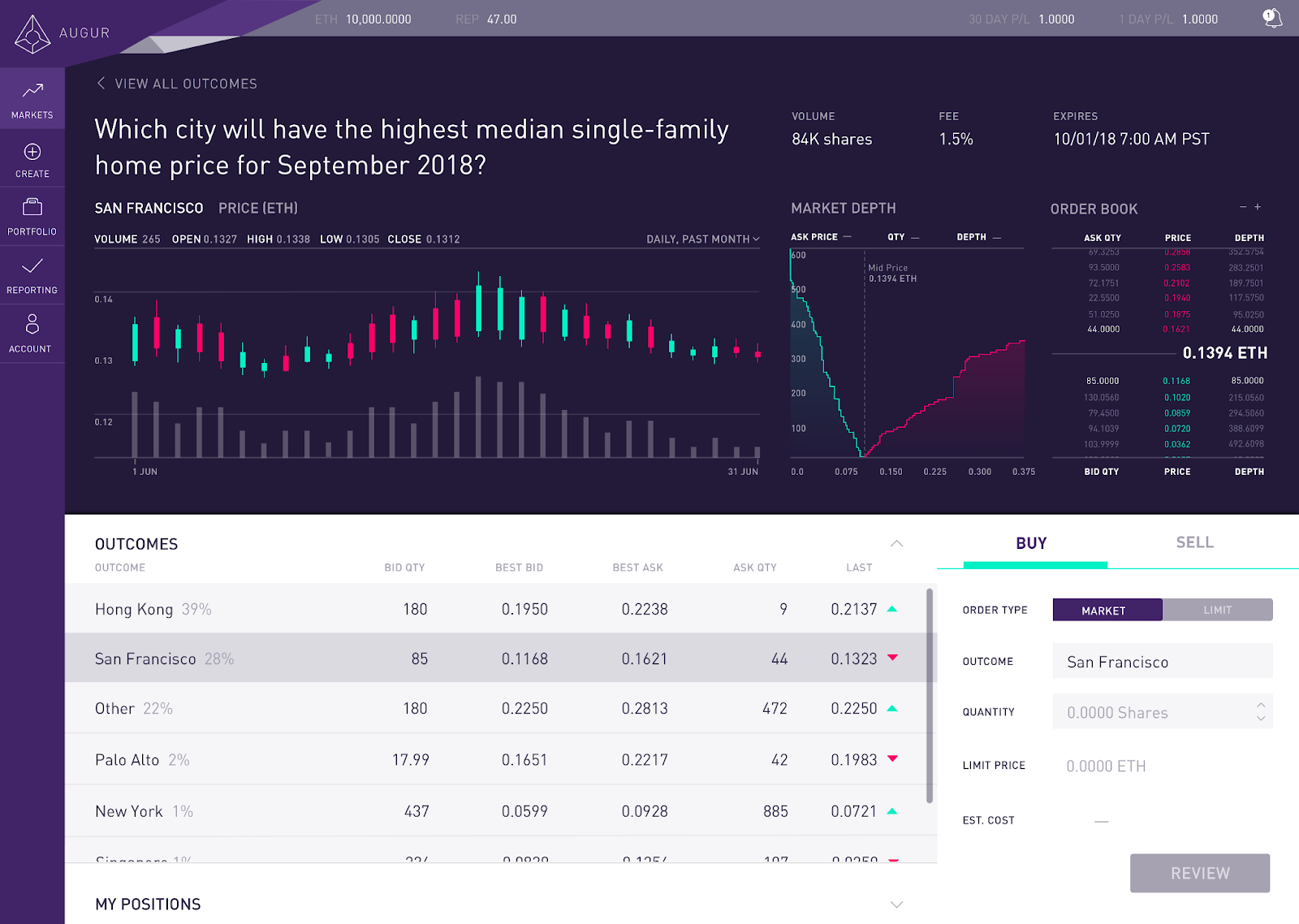Select the Buy tab

(1031, 543)
